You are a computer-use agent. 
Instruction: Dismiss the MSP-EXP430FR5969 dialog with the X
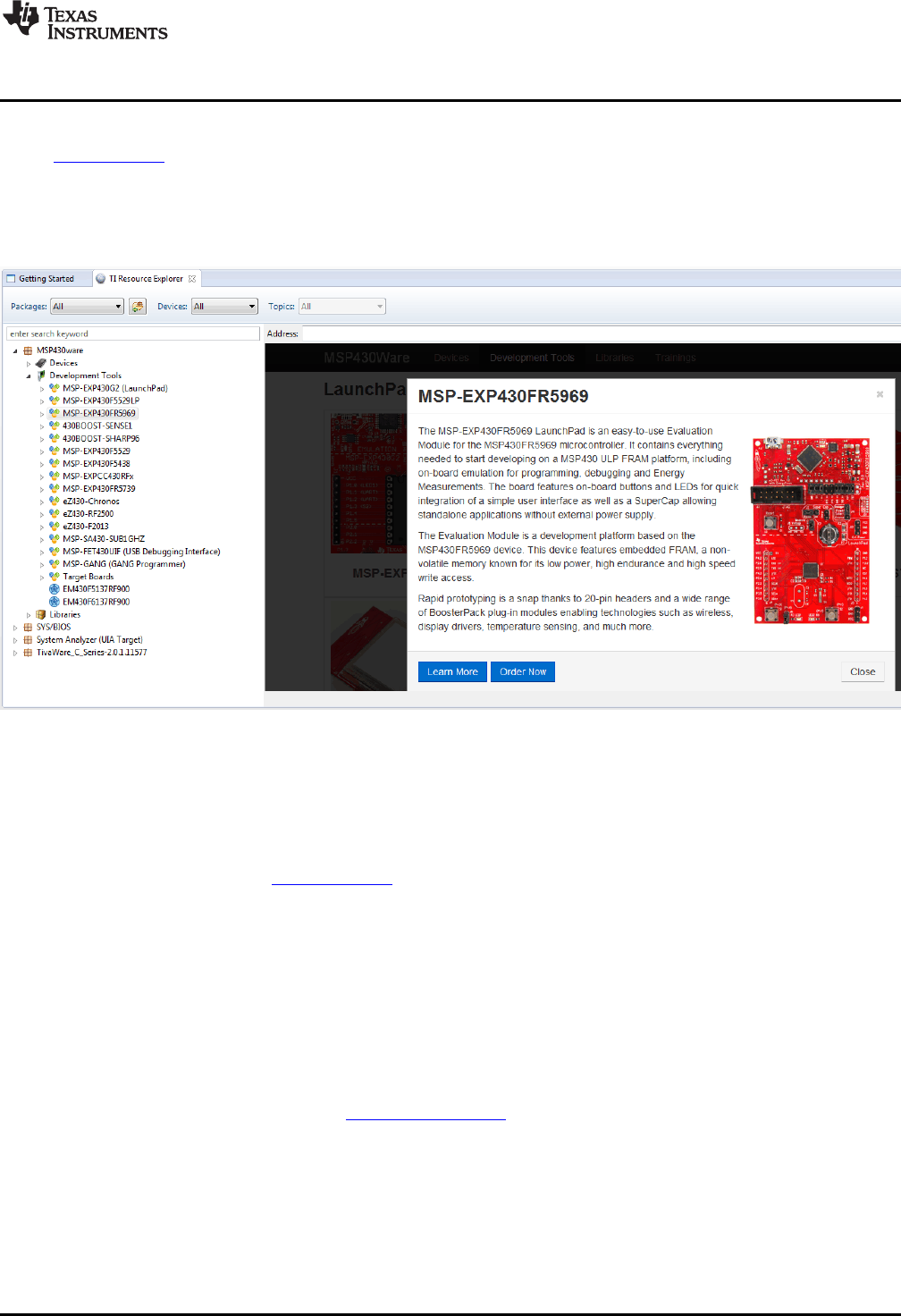pyautogui.click(x=880, y=393)
